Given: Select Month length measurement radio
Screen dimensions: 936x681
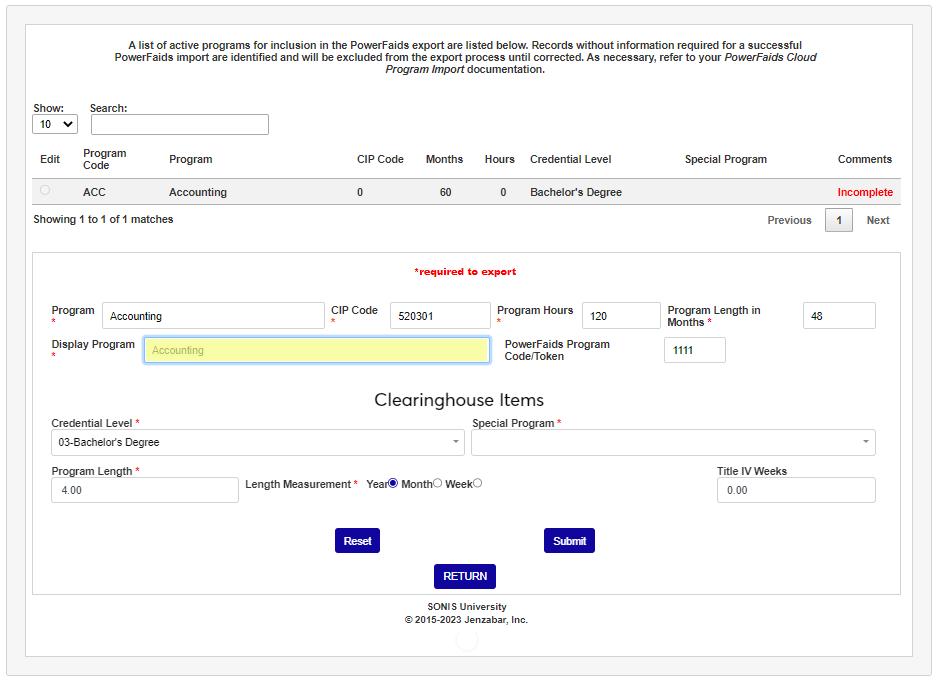Looking at the screenshot, I should [x=437, y=483].
